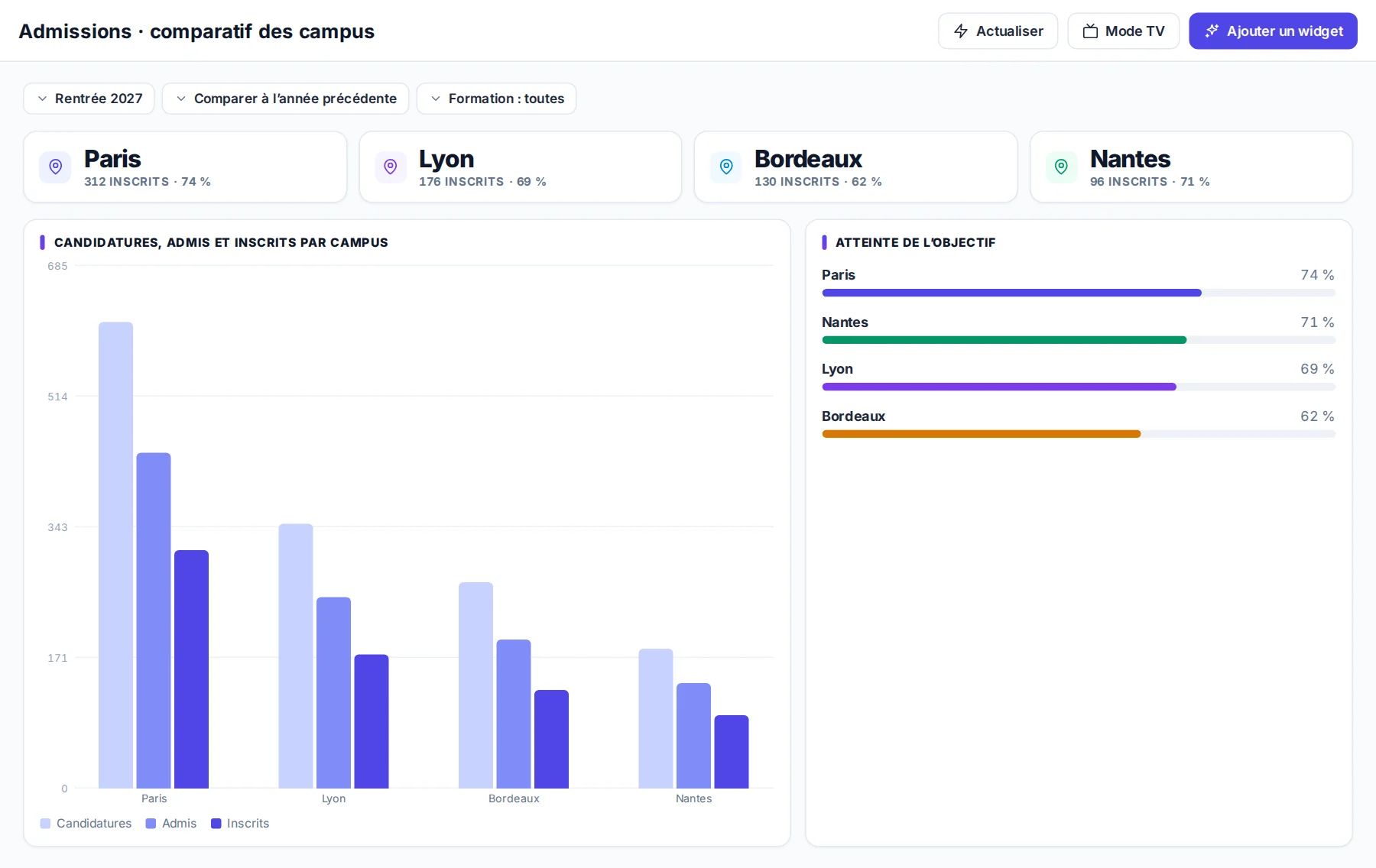Click the Bordeaux location pin icon
The height and width of the screenshot is (868, 1376).
(726, 167)
